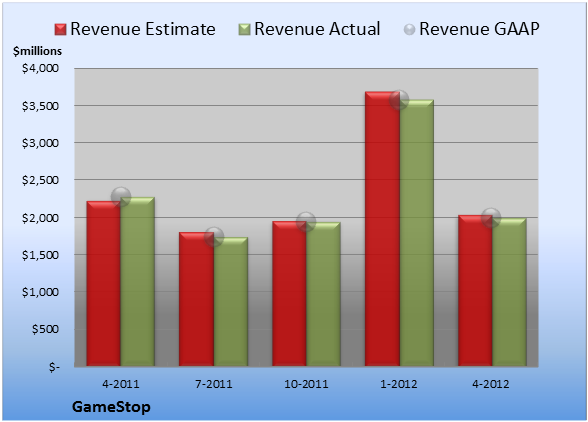This screenshot has height=422, width=588.
Task: Select the Revenue Estimate legend label
Action: (143, 29)
